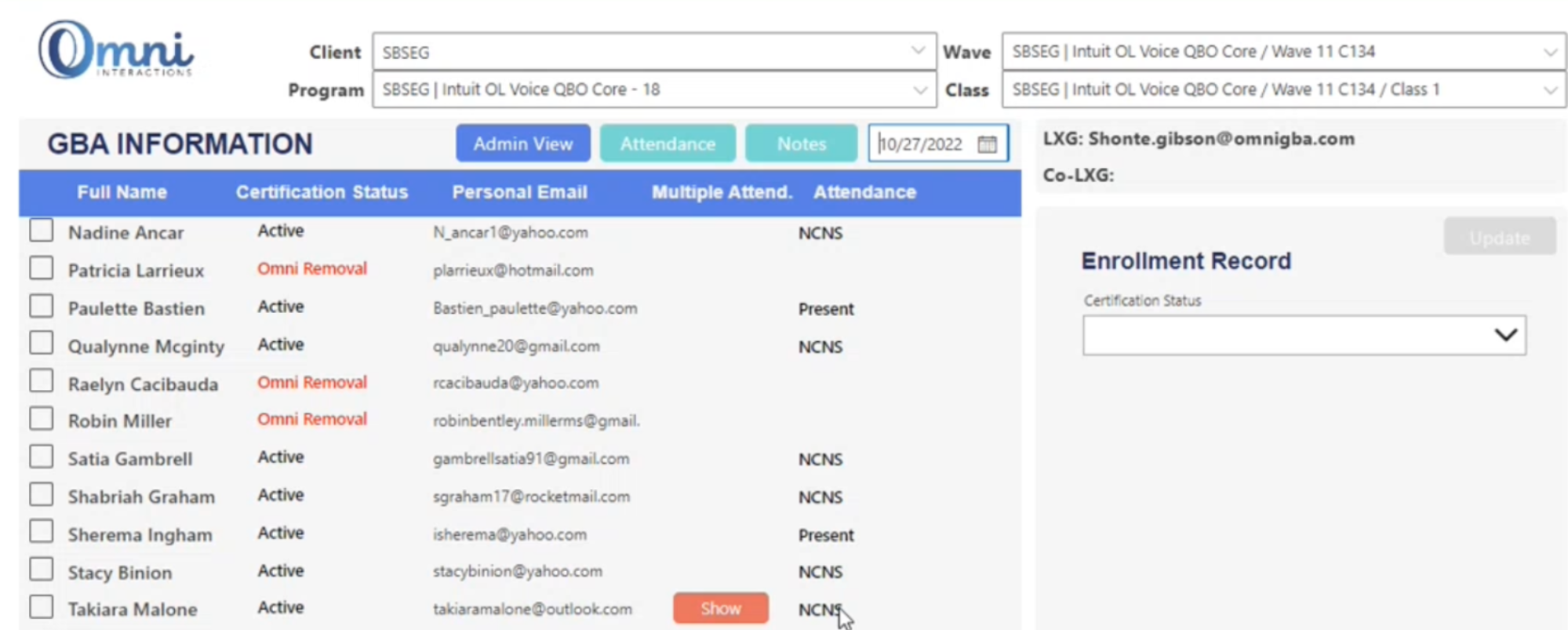Click Present attendance for Sherema Ingham

(x=826, y=535)
